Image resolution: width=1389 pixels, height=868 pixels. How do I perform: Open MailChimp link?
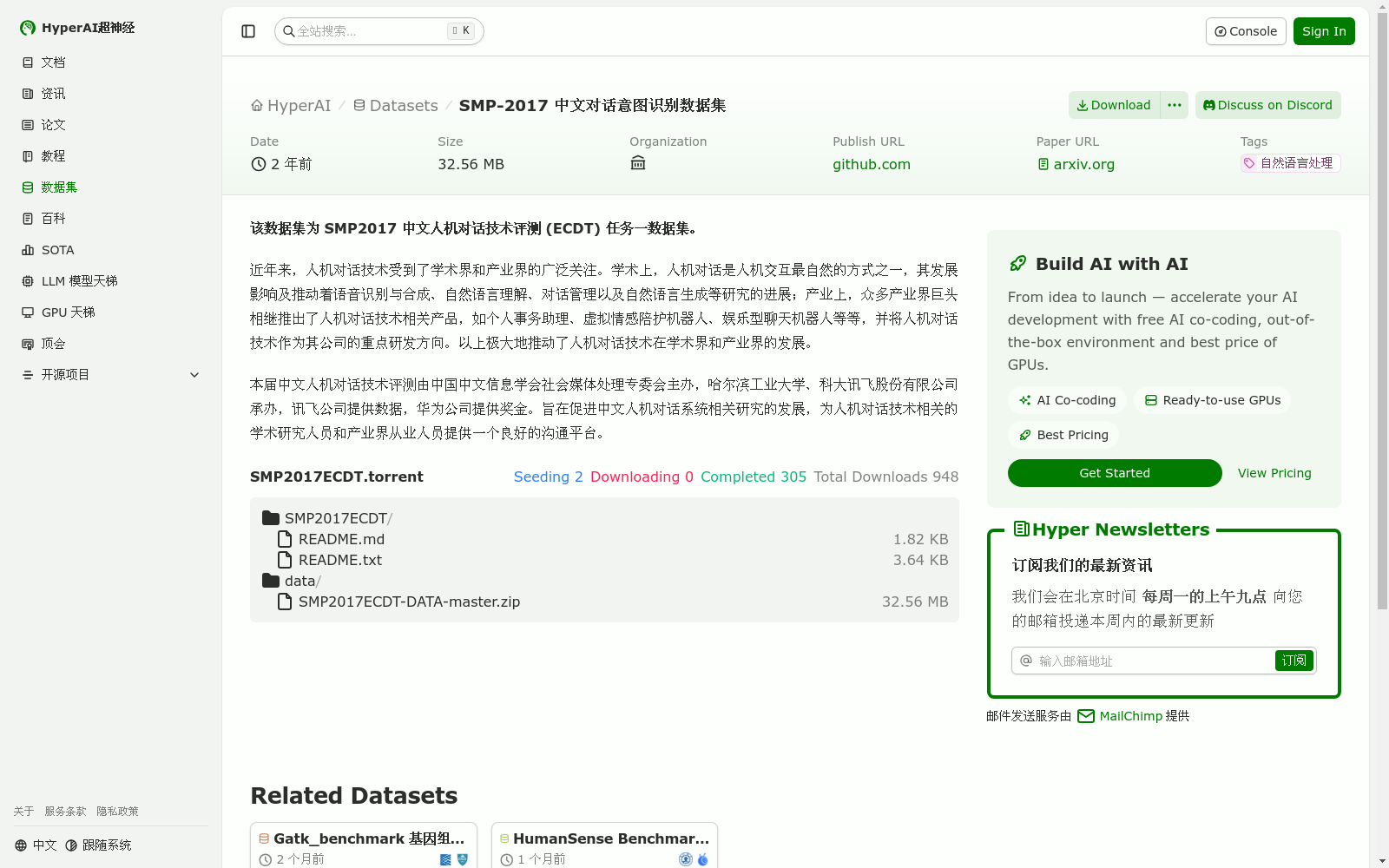[x=1130, y=716]
